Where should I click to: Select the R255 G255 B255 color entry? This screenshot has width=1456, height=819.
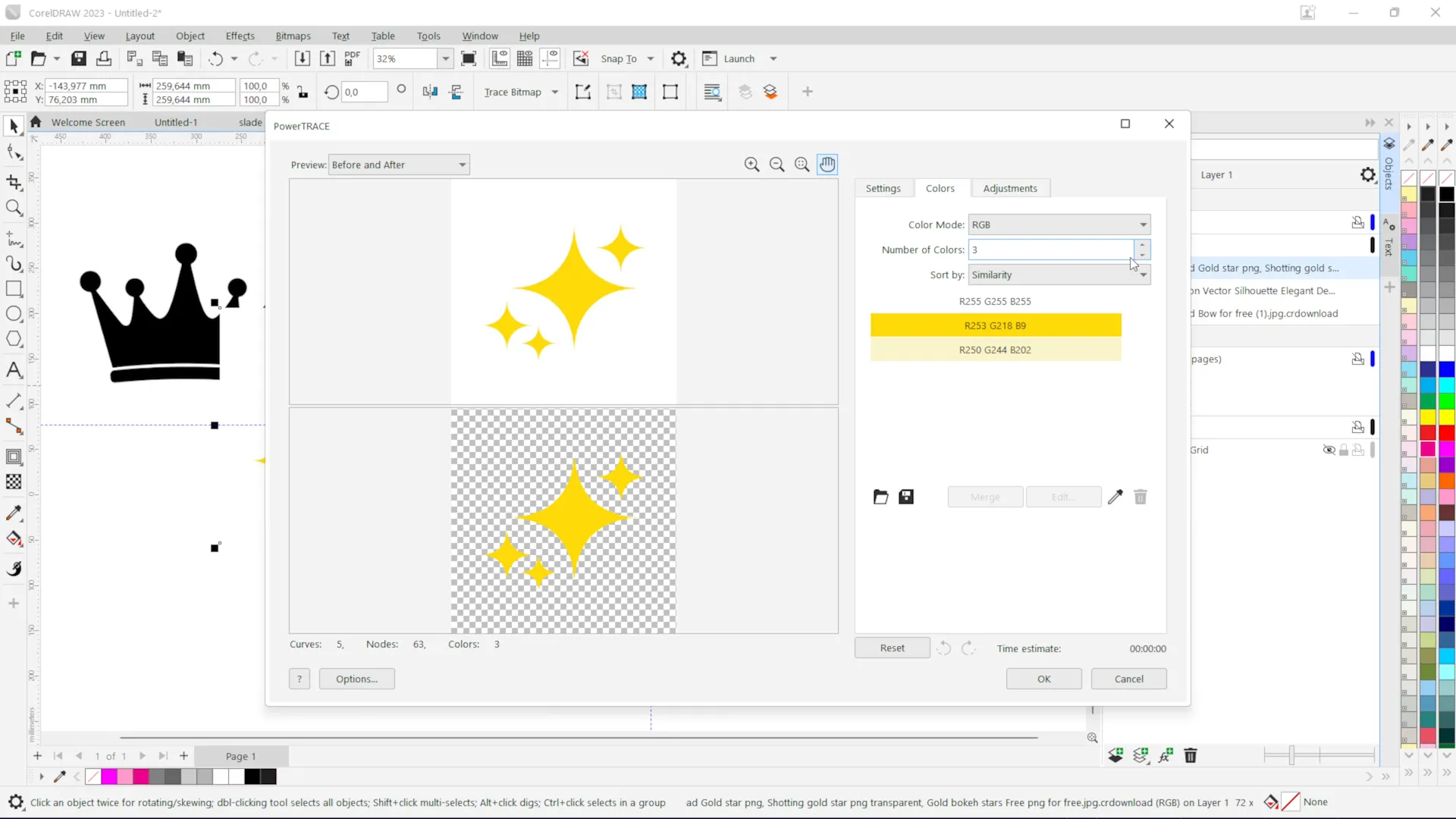(x=996, y=301)
